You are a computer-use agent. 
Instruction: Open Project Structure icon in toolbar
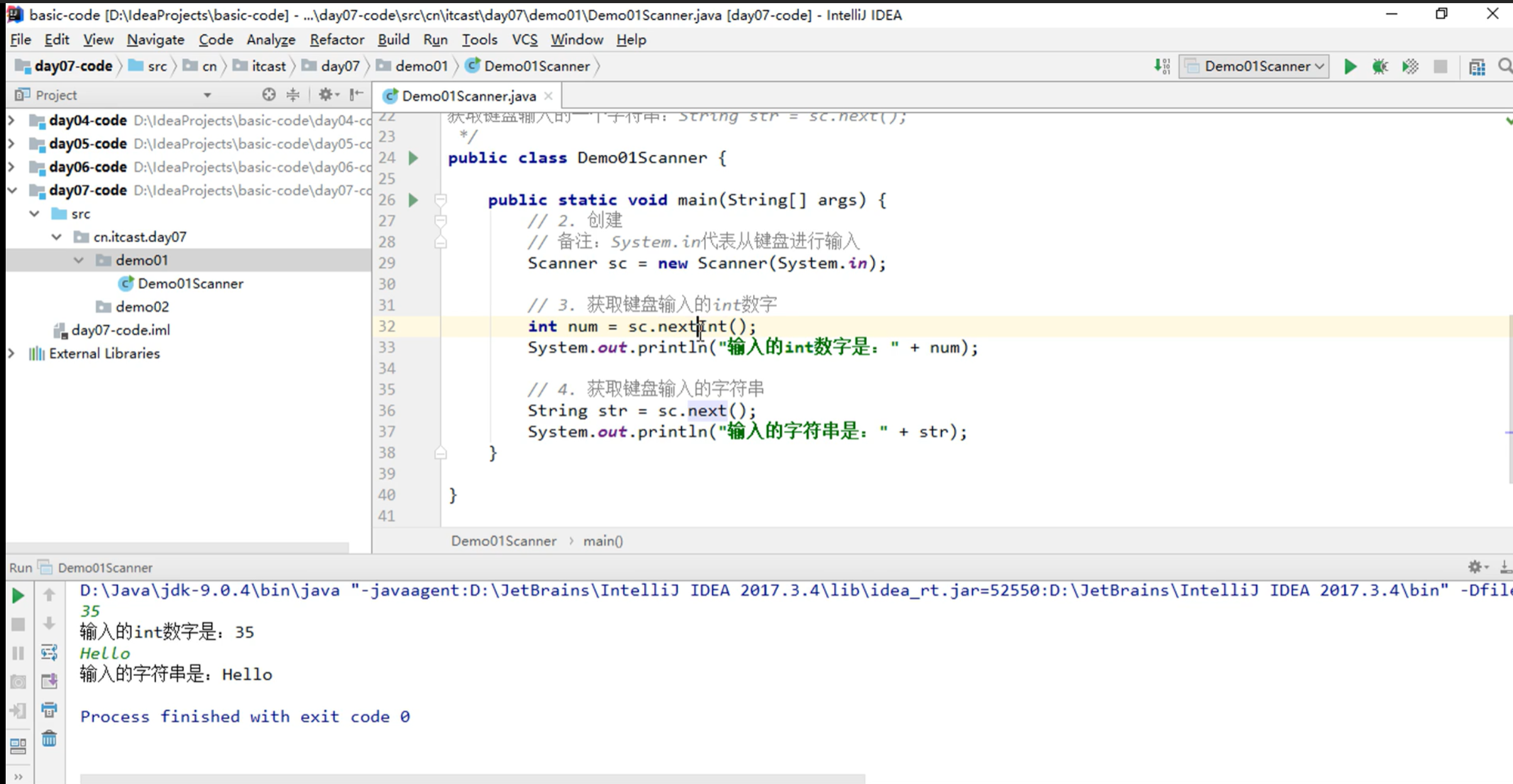point(1477,67)
